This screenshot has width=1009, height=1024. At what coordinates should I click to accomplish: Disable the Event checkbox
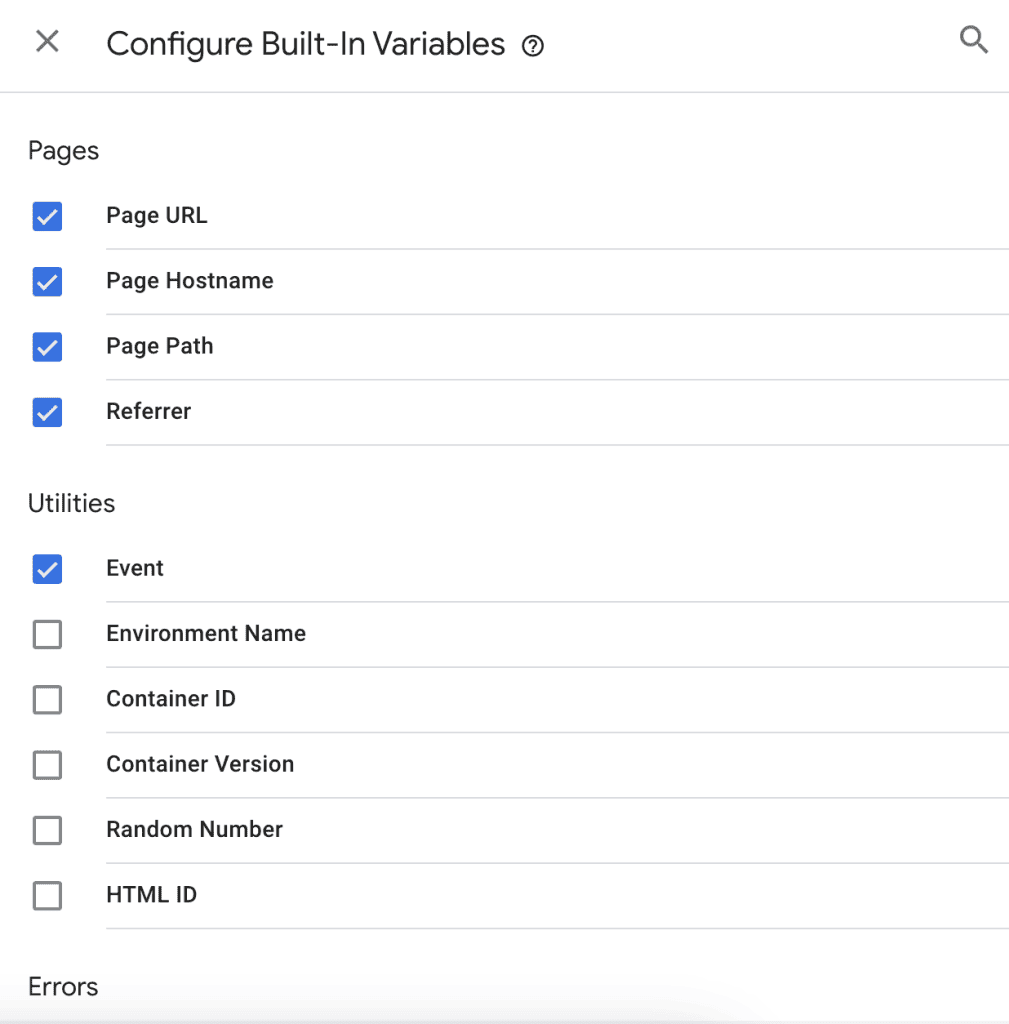[x=47, y=569]
